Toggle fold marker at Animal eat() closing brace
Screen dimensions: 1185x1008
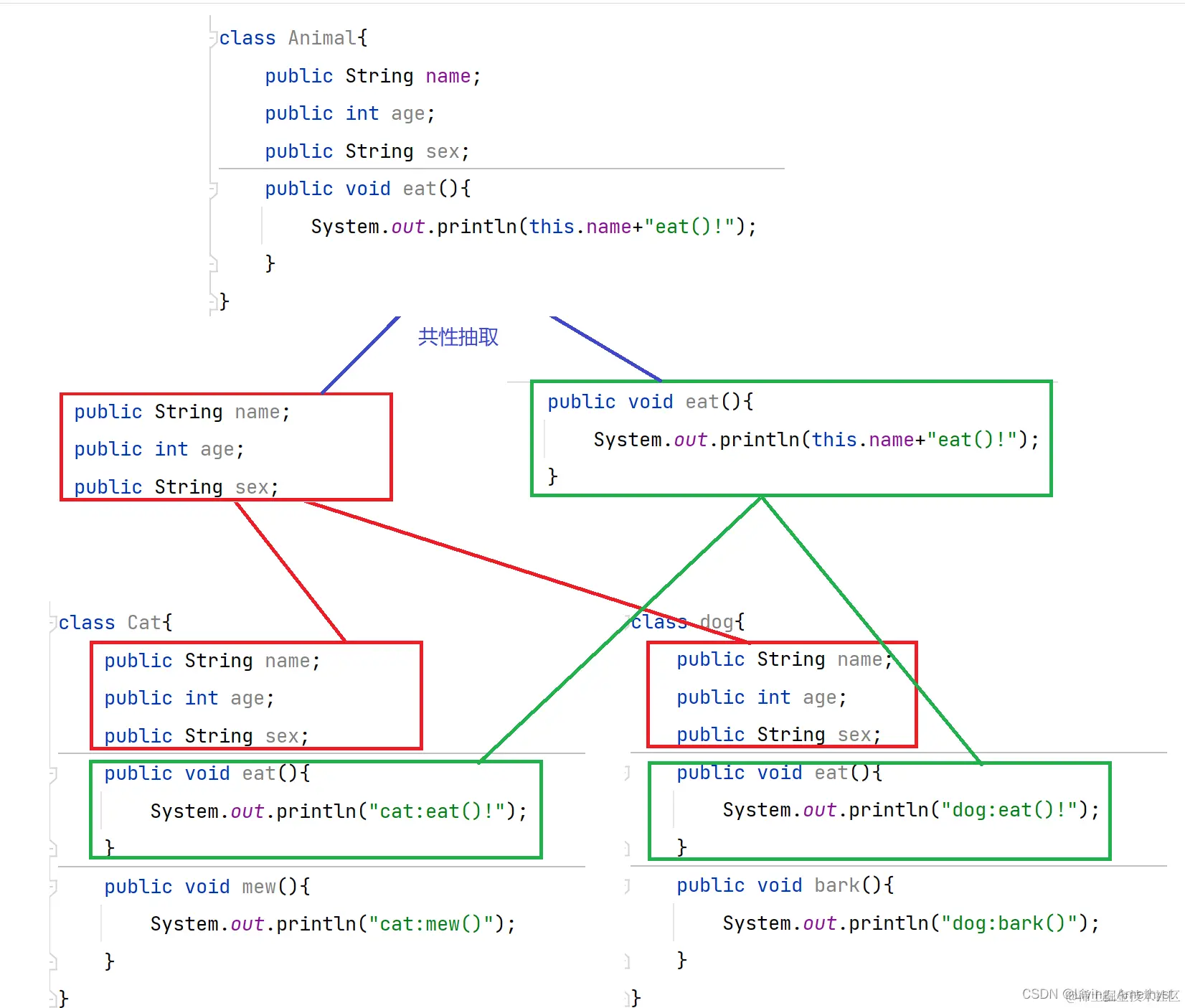[213, 264]
